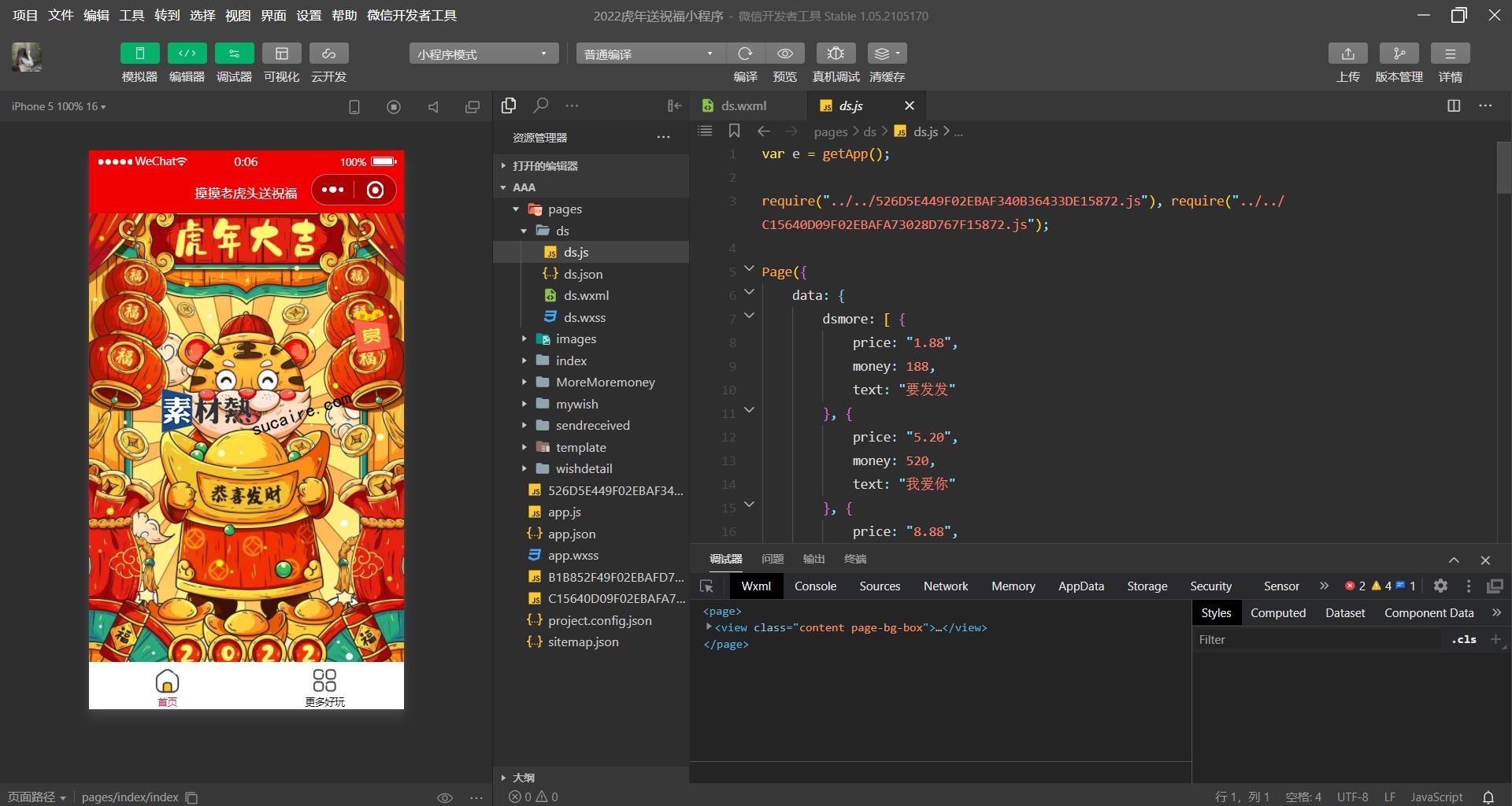Screen dimensions: 1512x806
Task: Open the 文件 menu
Action: pos(61,15)
